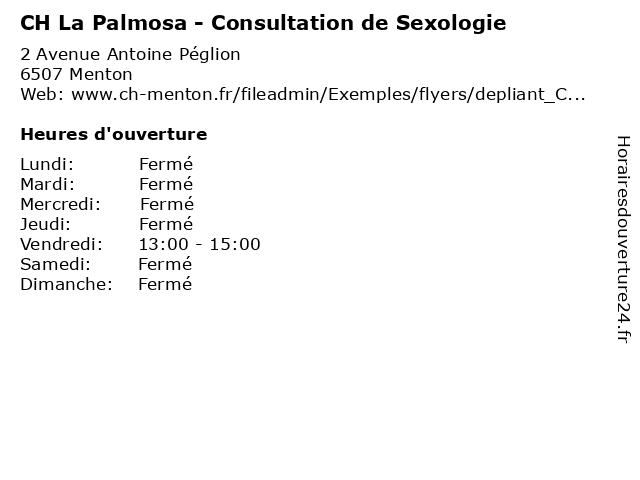
Task: Click the Heures d'ouverture heading
Action: coord(114,134)
